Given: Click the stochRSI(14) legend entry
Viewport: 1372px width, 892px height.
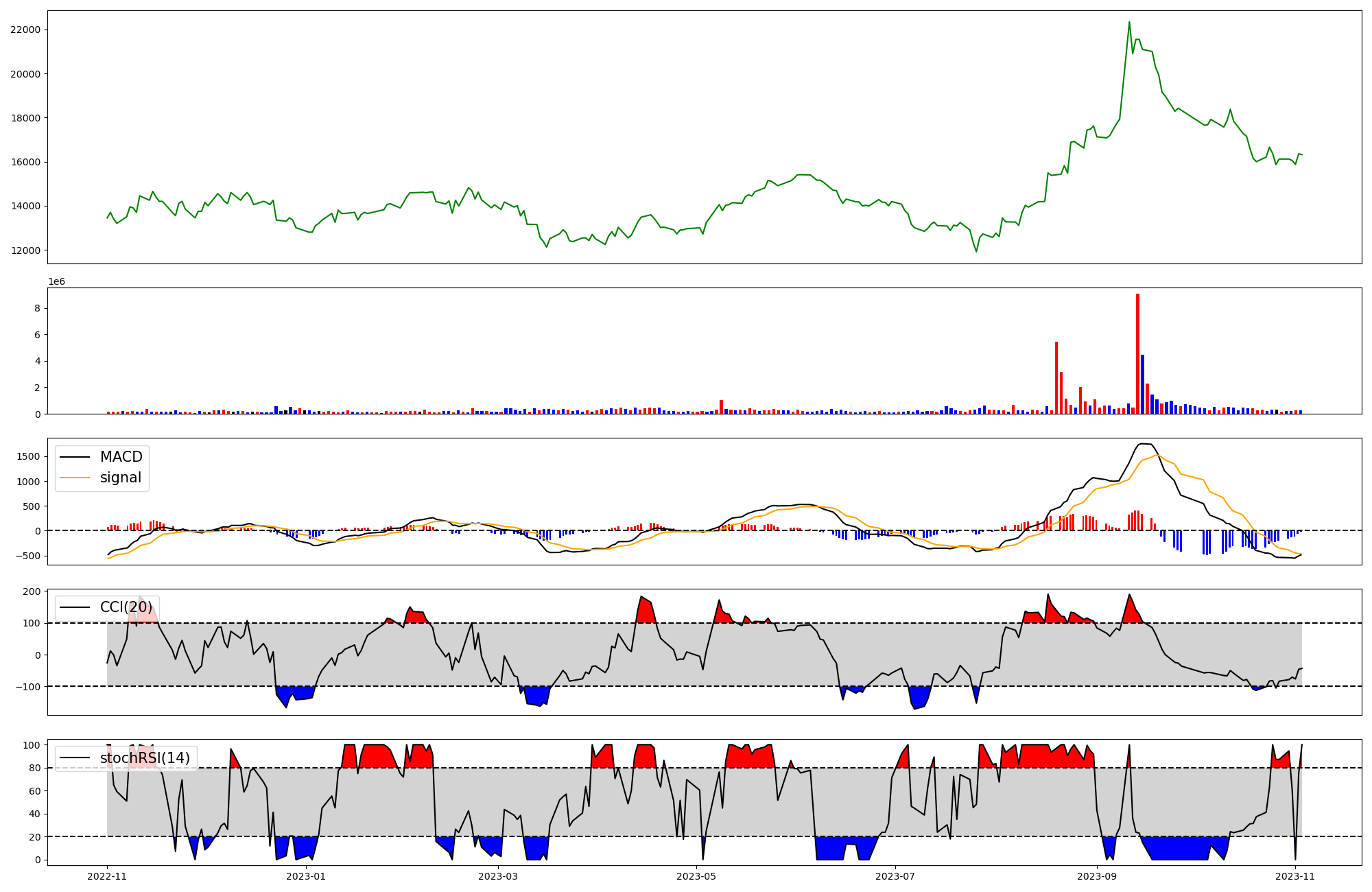Looking at the screenshot, I should (145, 758).
